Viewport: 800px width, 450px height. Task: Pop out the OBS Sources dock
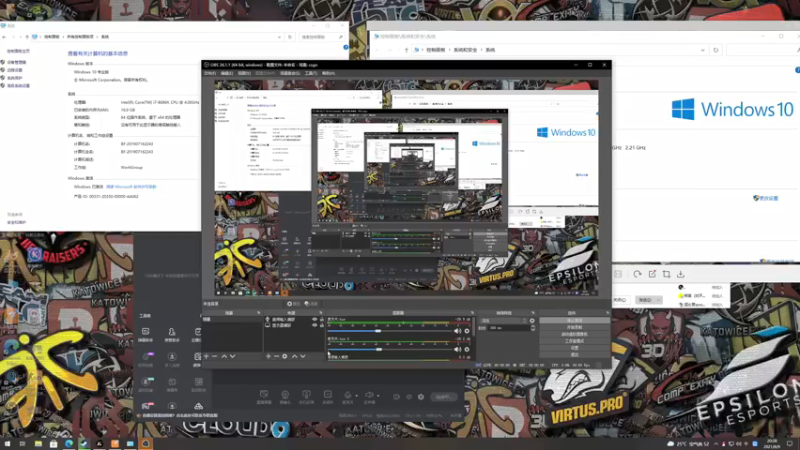click(320, 313)
